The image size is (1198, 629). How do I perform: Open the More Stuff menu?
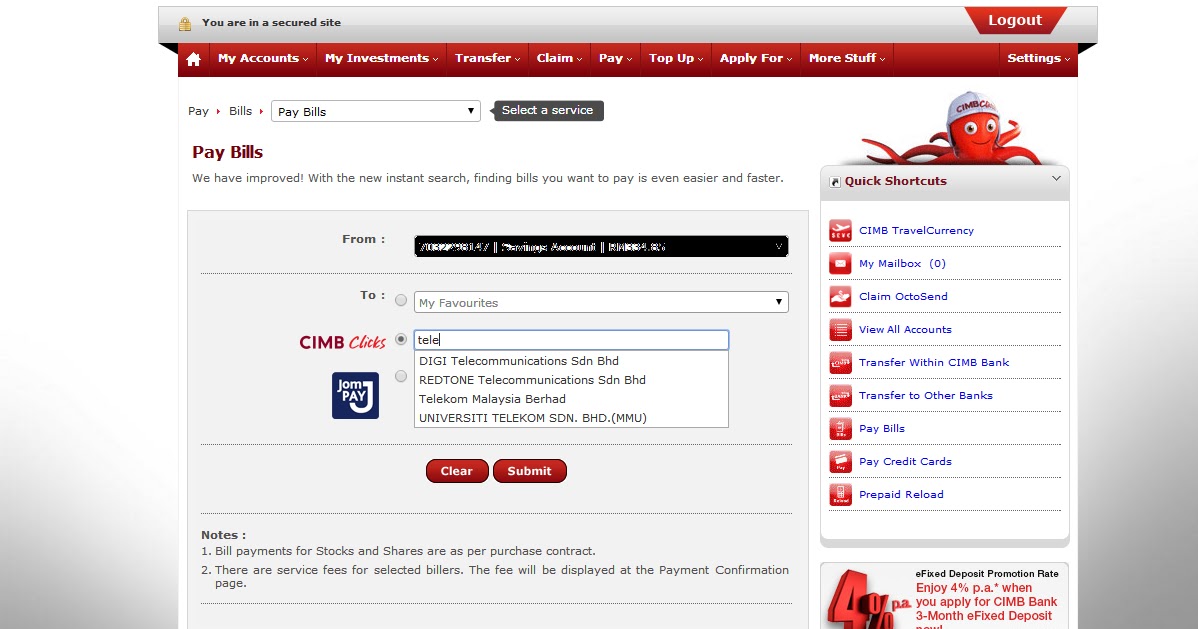point(847,59)
